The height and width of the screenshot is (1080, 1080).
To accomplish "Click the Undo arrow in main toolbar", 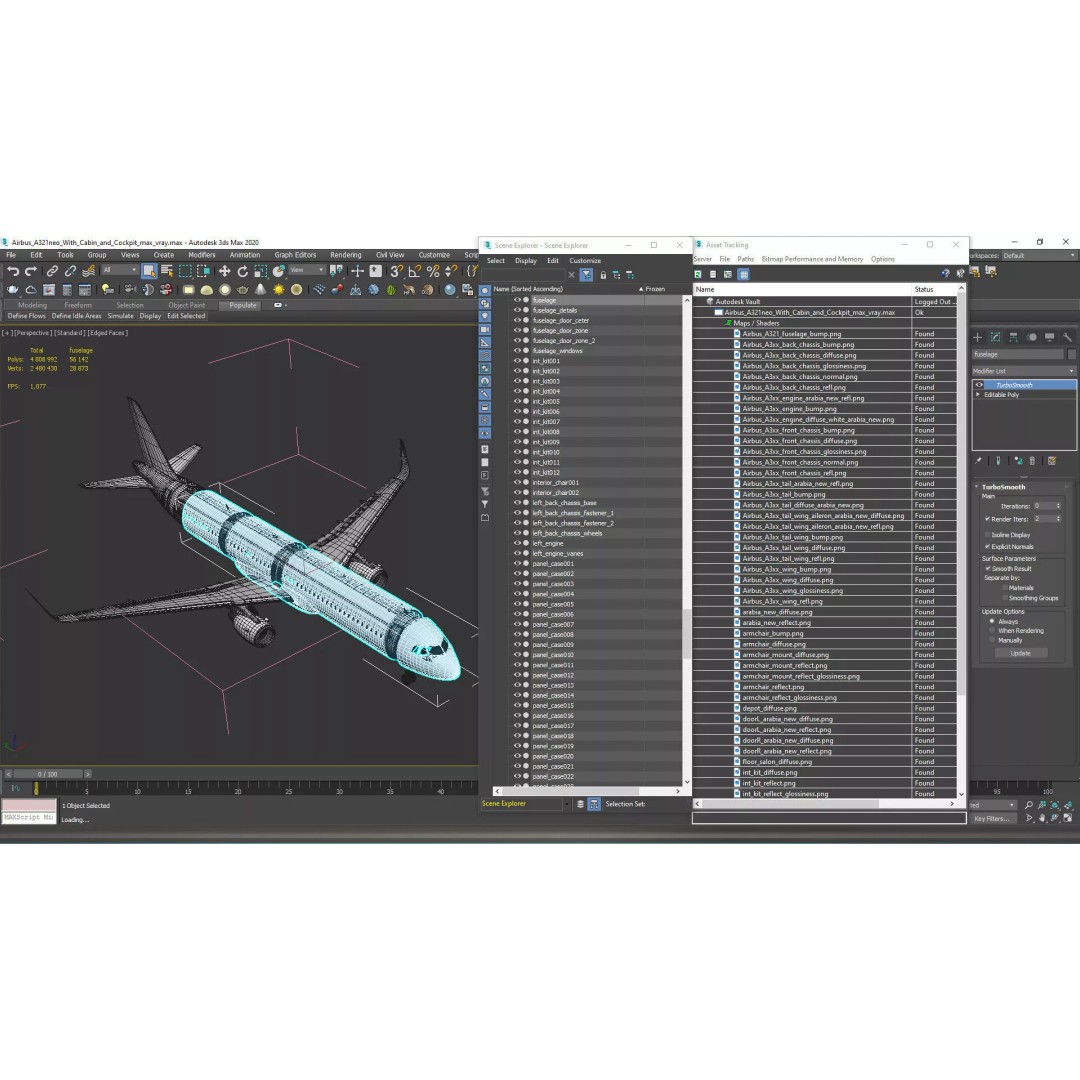I will (x=13, y=271).
